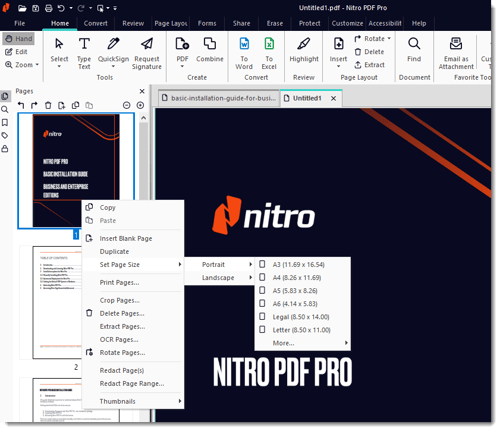Open the Help ribbon tab
This screenshot has height=431, width=500.
click(419, 23)
